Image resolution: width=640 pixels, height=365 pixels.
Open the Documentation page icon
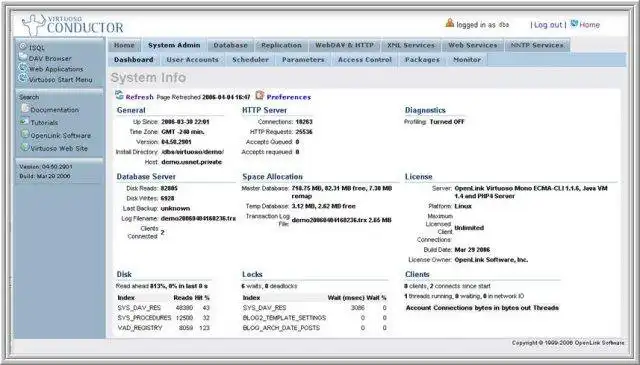coord(25,109)
